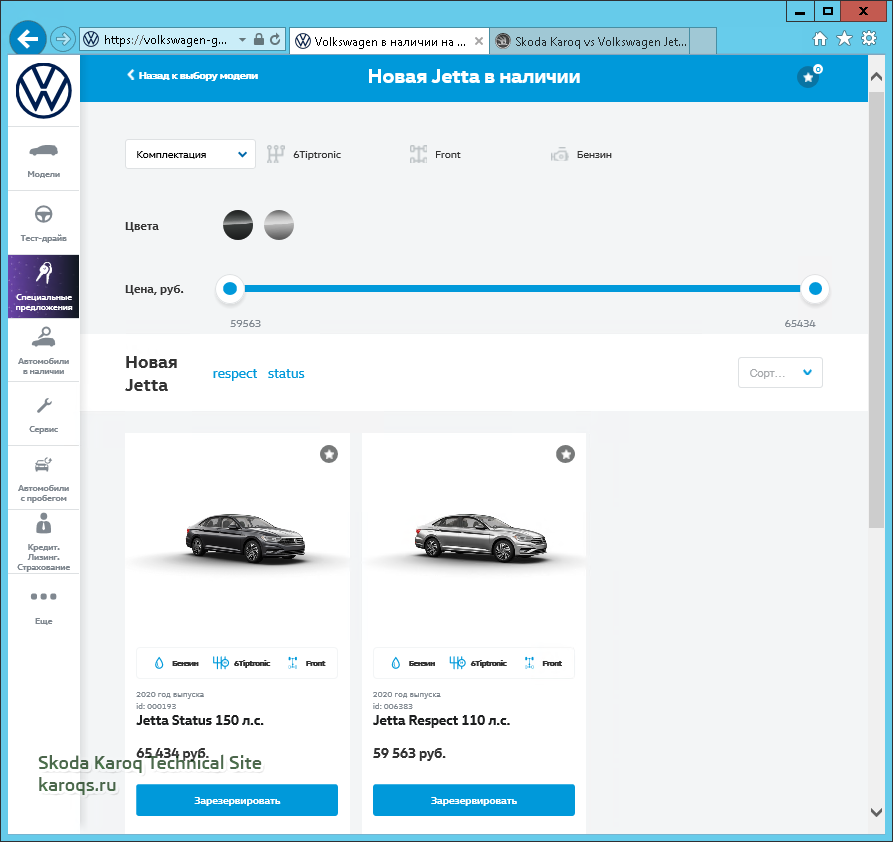Select the silver color swatch
Viewport: 893px width, 842px height.
coord(279,225)
